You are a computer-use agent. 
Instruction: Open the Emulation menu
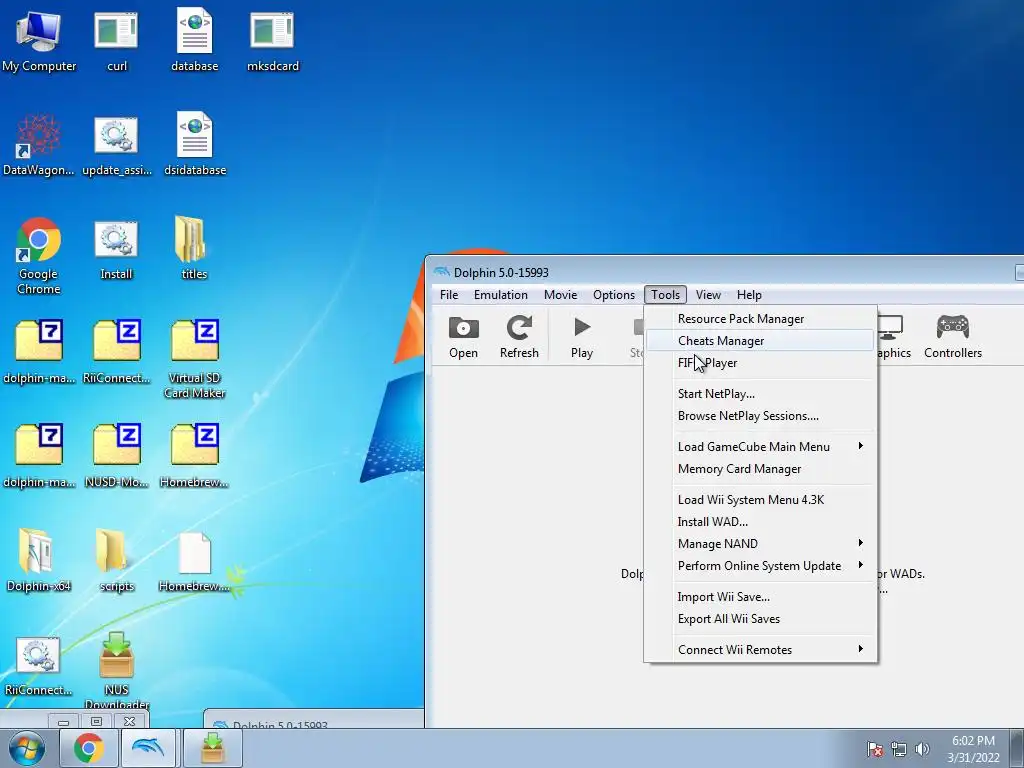click(501, 295)
